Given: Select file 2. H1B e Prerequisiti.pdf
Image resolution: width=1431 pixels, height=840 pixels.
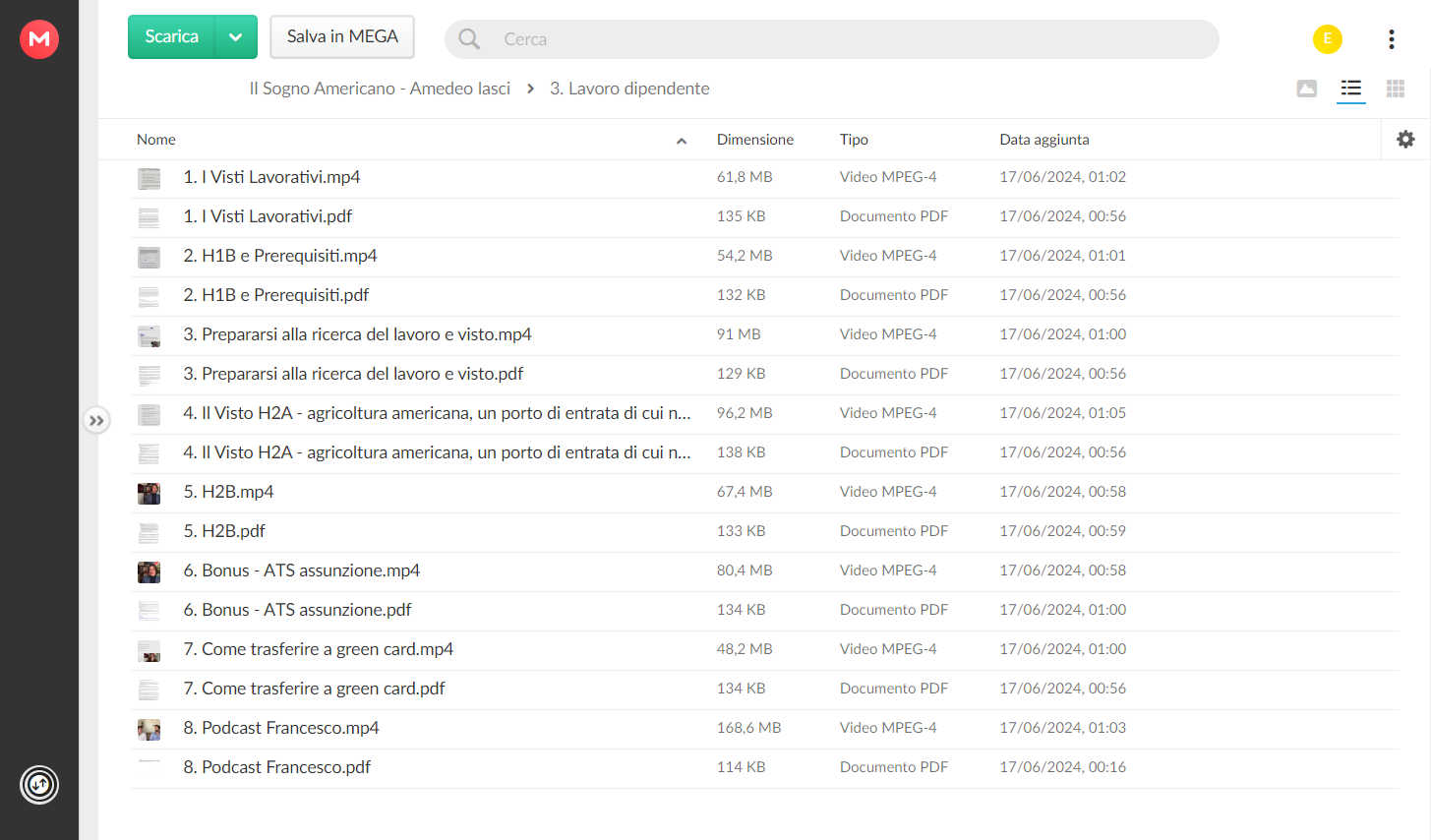Looking at the screenshot, I should [765, 296].
